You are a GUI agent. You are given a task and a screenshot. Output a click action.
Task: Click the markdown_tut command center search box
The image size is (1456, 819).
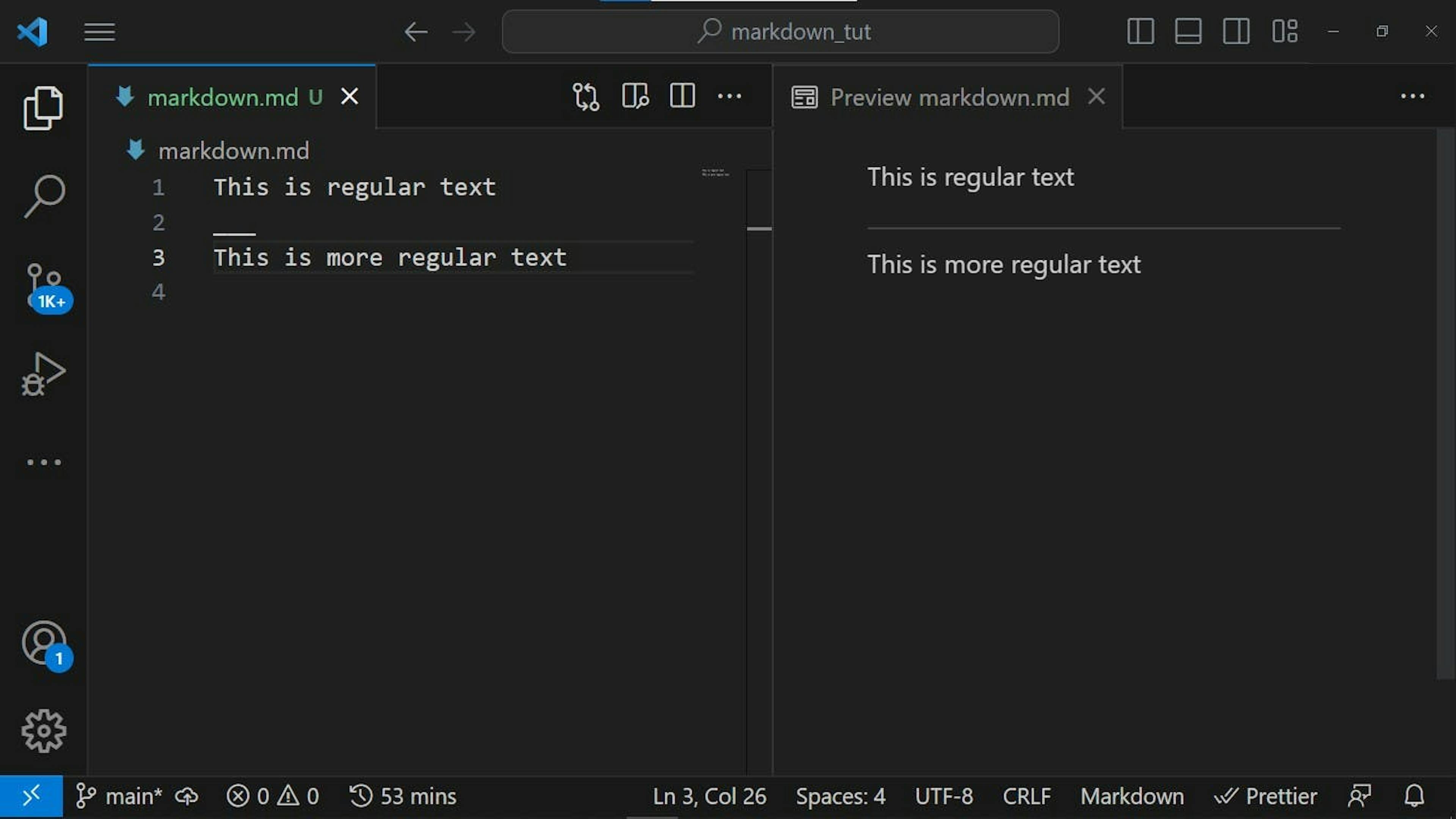[780, 31]
